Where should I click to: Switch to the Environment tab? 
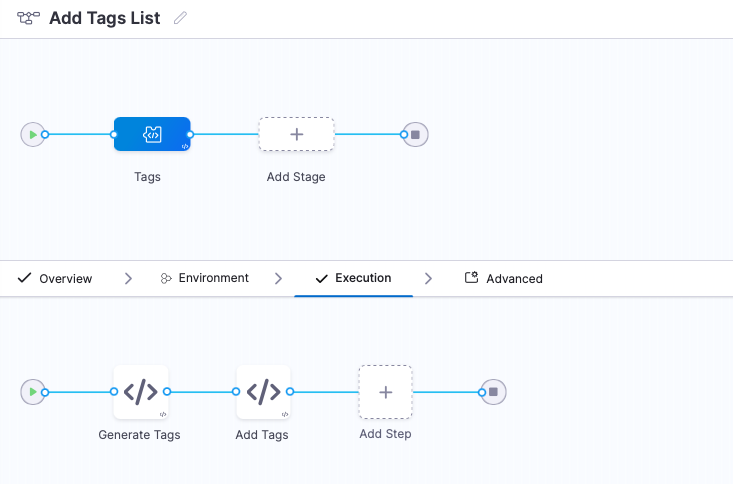(204, 278)
